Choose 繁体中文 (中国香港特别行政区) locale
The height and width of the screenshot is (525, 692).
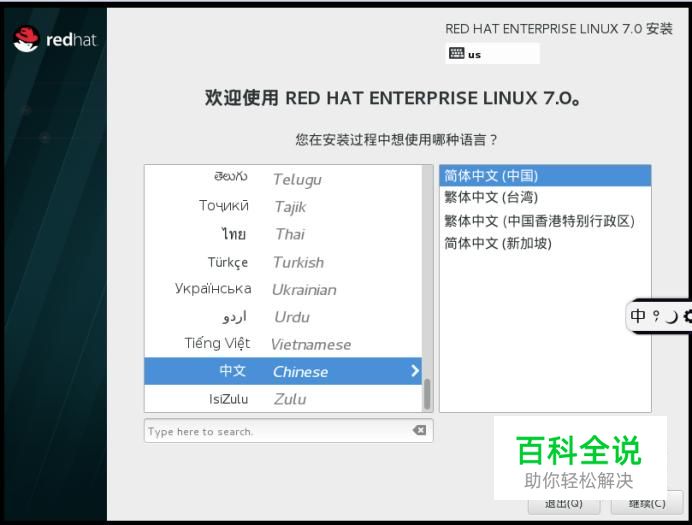tap(545, 221)
